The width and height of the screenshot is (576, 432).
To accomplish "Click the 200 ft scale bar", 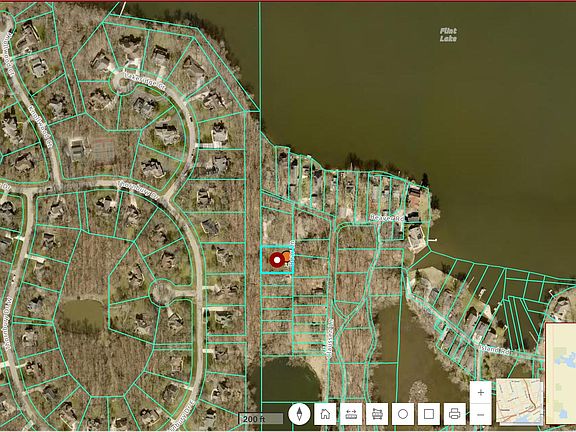I will (261, 418).
